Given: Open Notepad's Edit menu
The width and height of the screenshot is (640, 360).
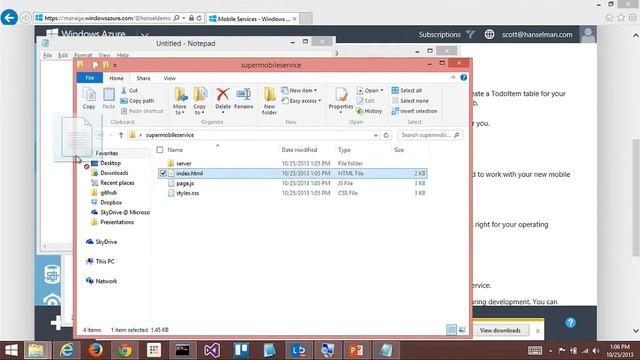Looking at the screenshot, I should (63, 55).
